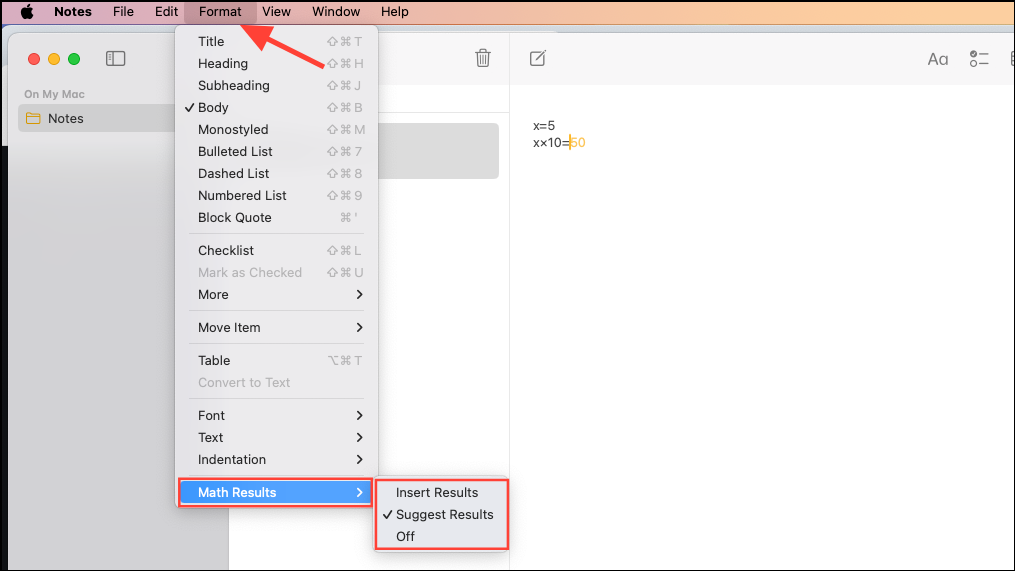
Task: Create a new note with the compose icon
Action: click(537, 58)
